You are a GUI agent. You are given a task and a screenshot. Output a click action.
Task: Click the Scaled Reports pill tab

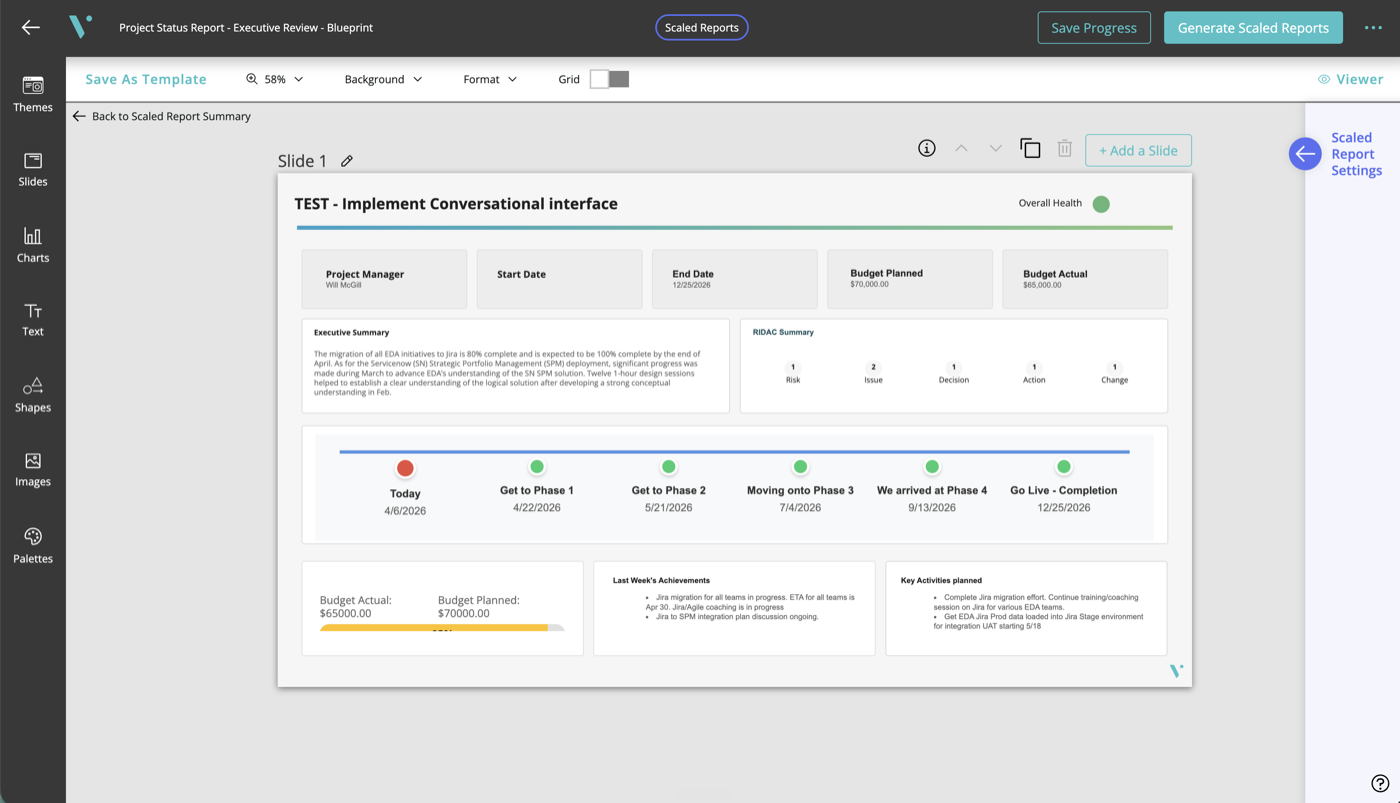(x=702, y=28)
